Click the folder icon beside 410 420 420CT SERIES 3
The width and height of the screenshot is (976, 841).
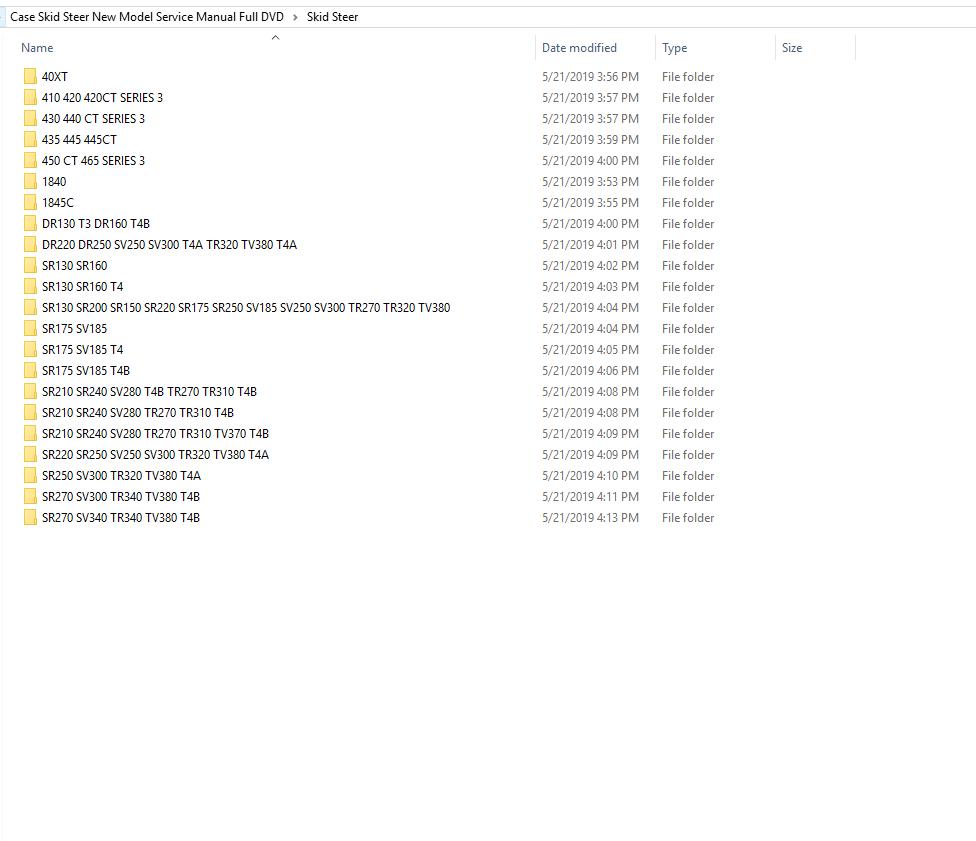point(30,98)
